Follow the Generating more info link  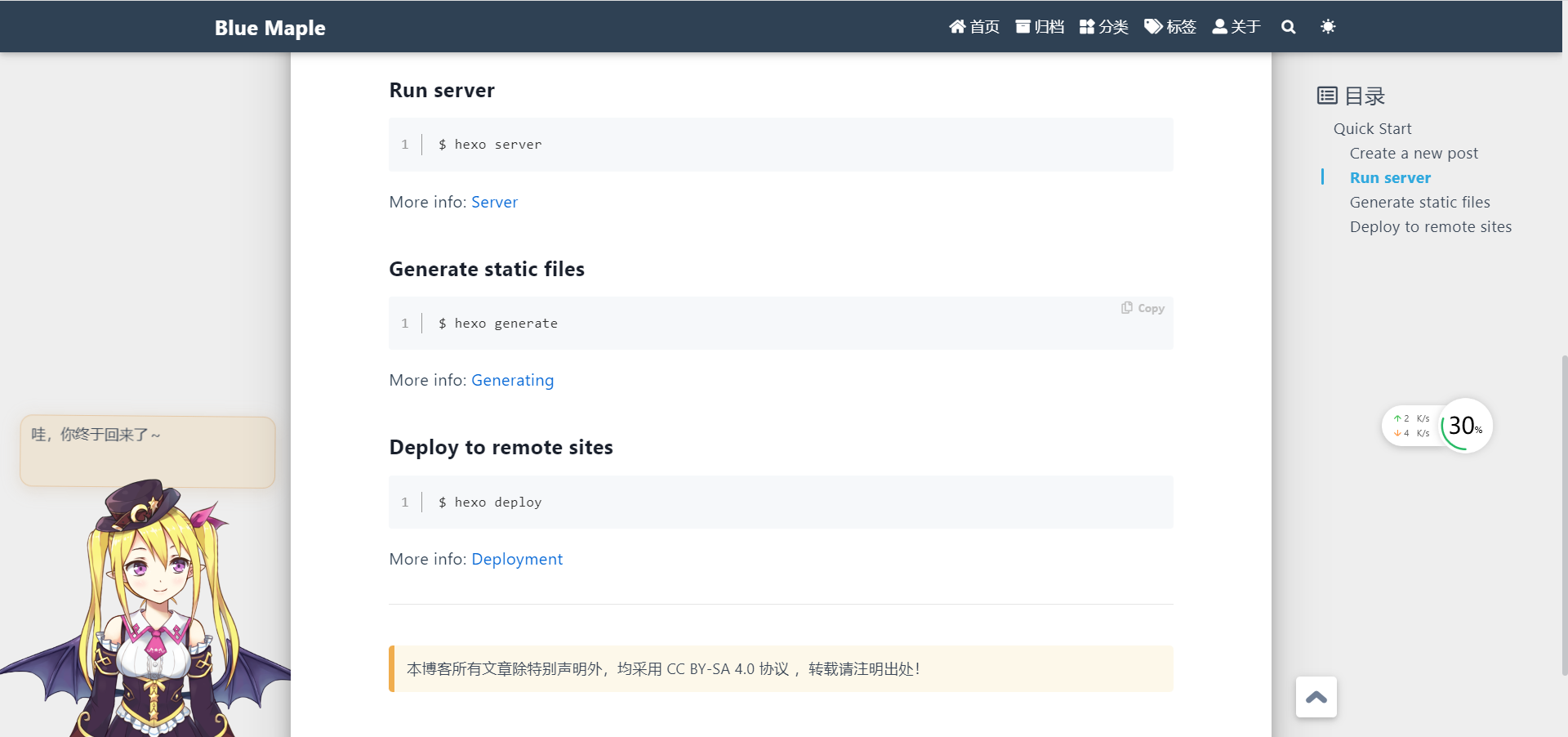(512, 381)
